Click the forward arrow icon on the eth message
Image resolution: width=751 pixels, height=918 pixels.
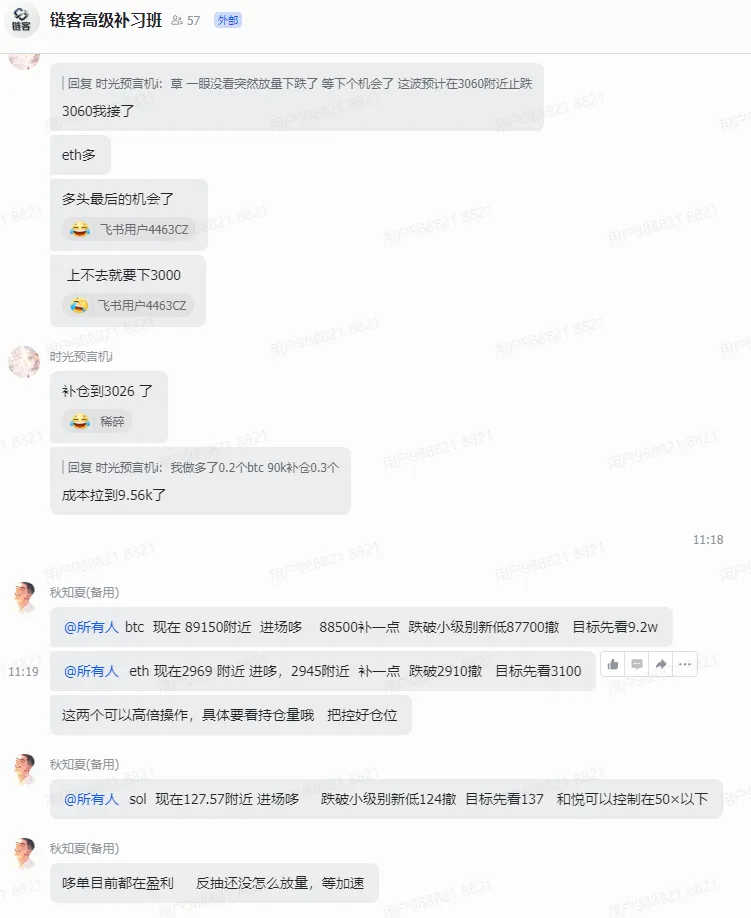click(661, 664)
